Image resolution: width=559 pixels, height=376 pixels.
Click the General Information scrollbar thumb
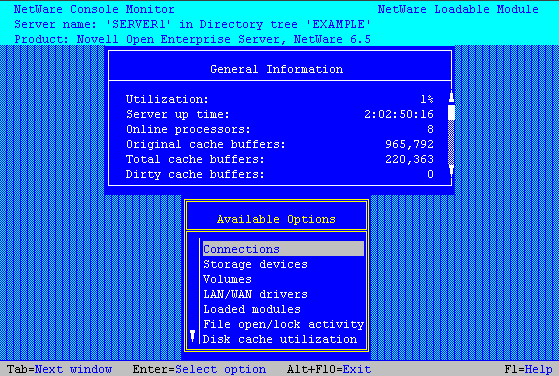(x=451, y=112)
